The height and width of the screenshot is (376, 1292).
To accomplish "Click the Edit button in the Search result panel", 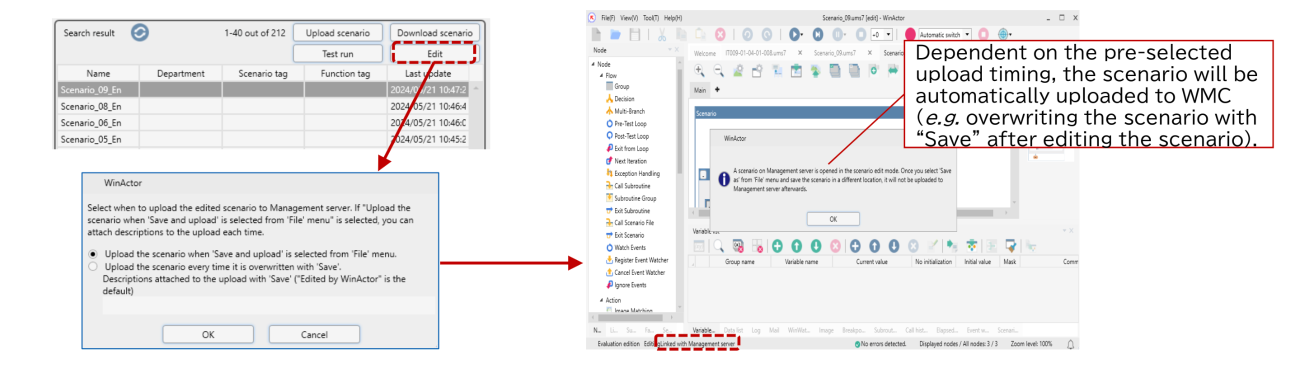I will 434,54.
